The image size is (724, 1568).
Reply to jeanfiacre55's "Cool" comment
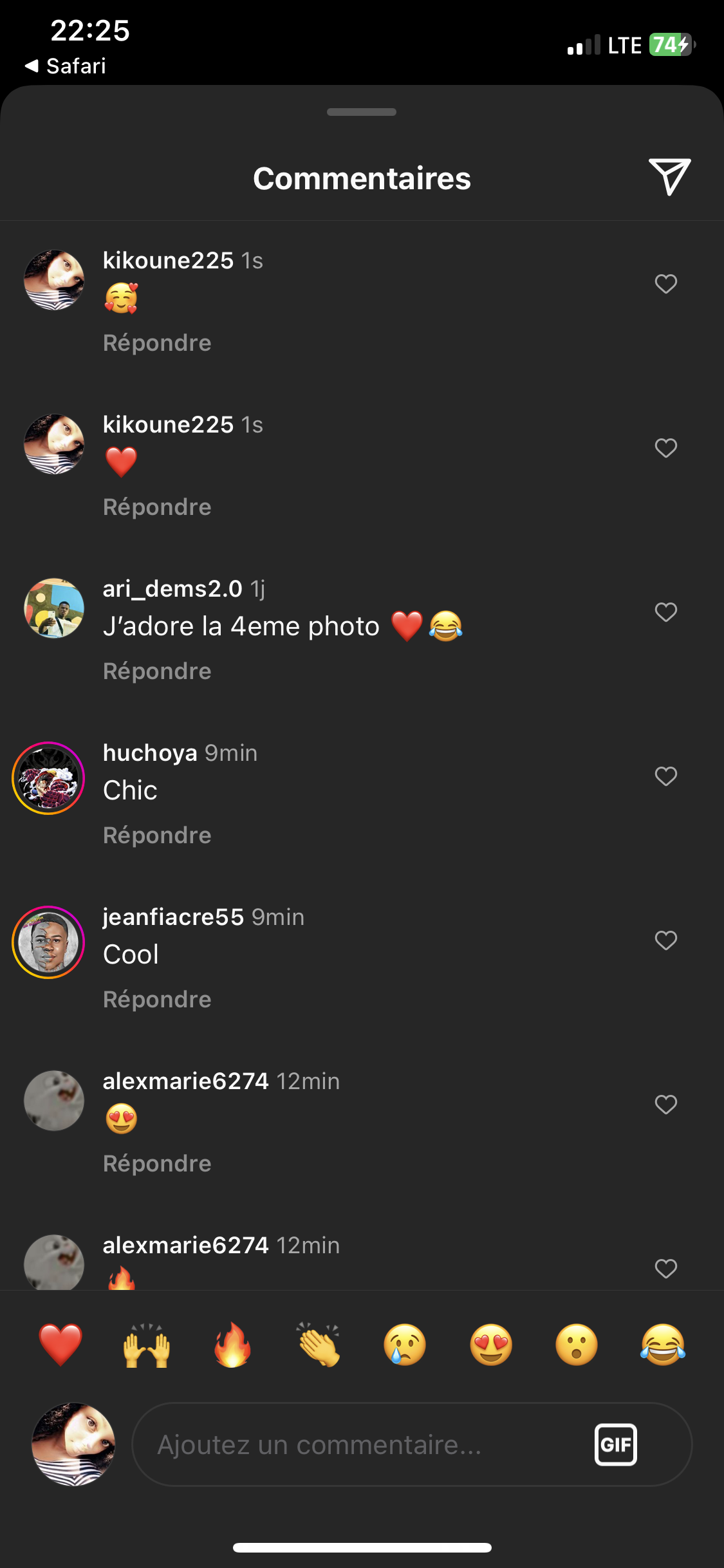click(157, 1000)
